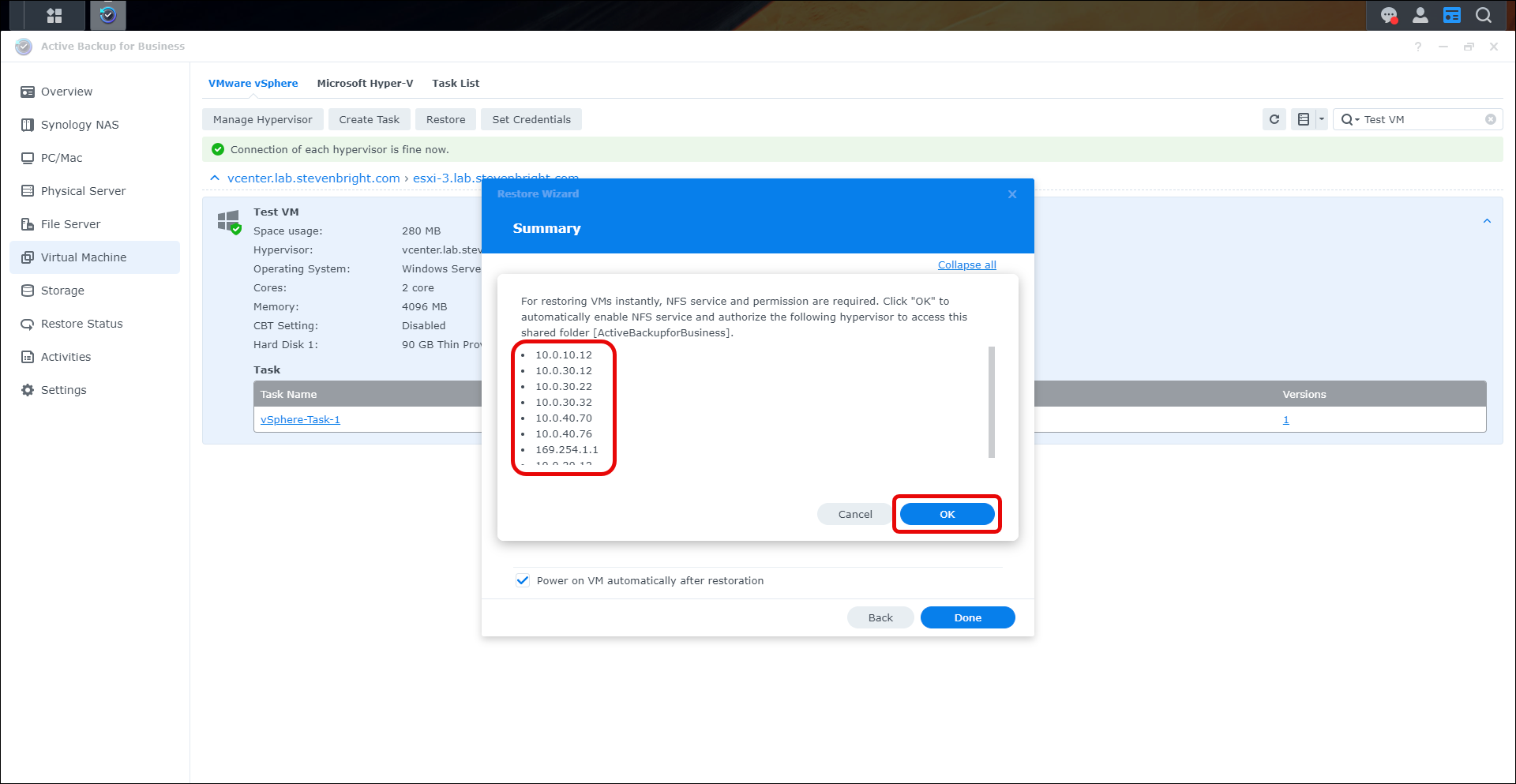This screenshot has width=1516, height=784.
Task: Collapse the vcenter.lab.stevenbright.com hypervisor tree
Action: [215, 178]
